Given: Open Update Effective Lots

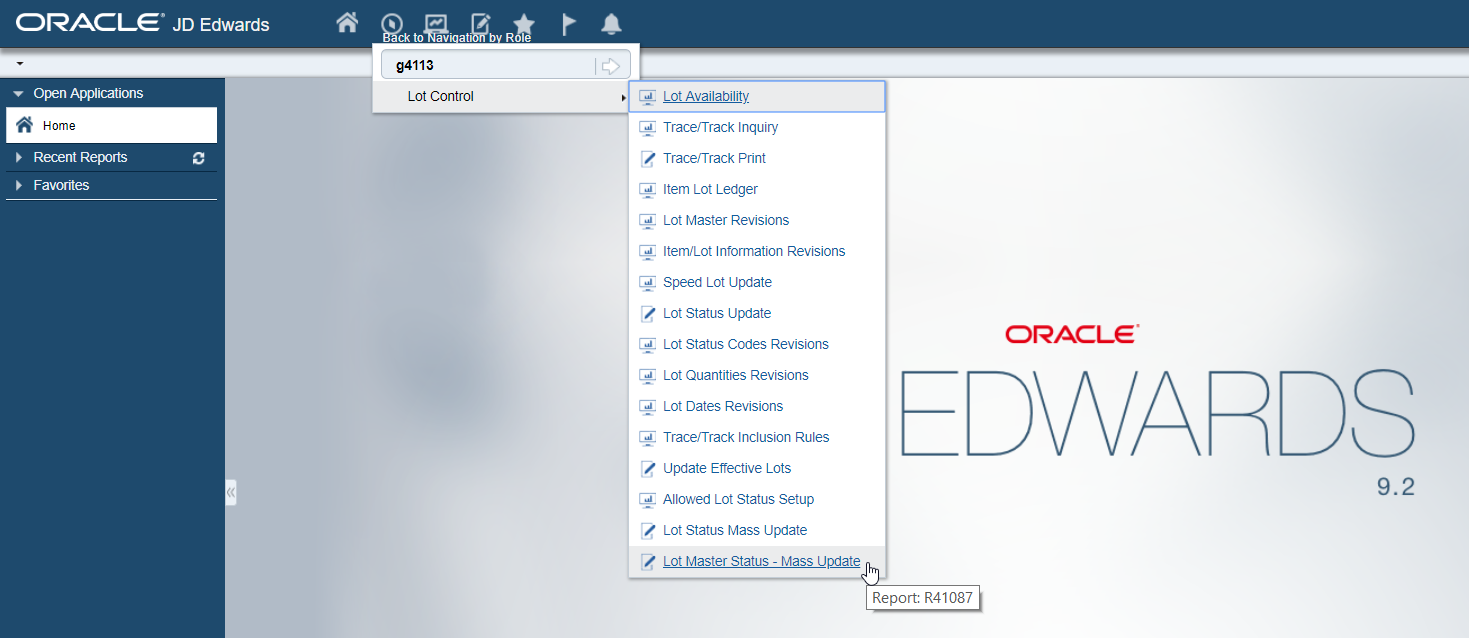Looking at the screenshot, I should (x=727, y=469).
